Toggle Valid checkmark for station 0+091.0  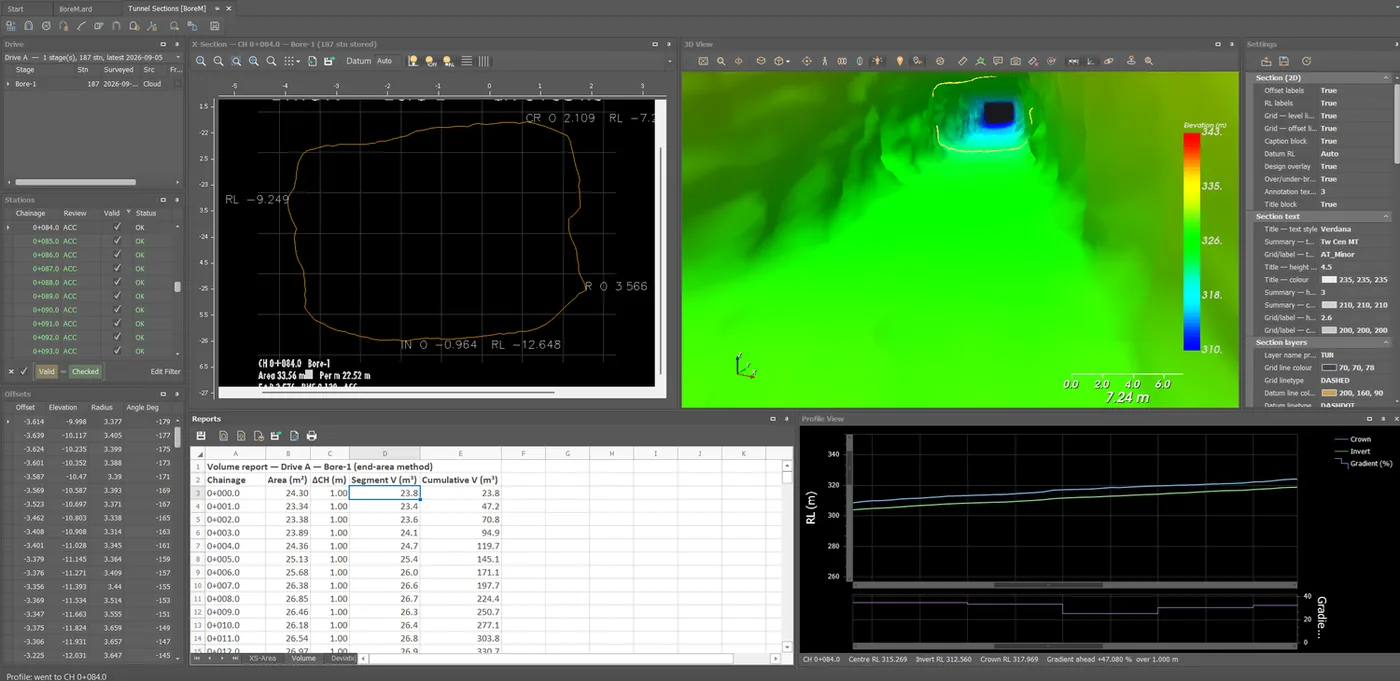pos(117,324)
